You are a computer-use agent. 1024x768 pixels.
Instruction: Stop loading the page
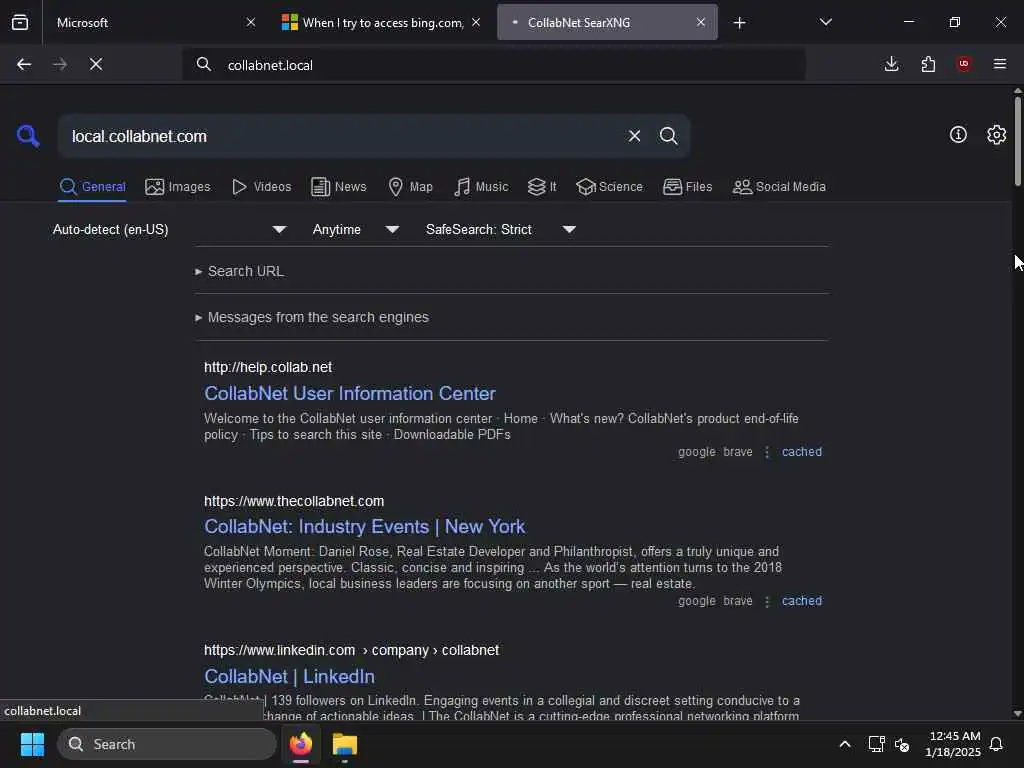[96, 64]
